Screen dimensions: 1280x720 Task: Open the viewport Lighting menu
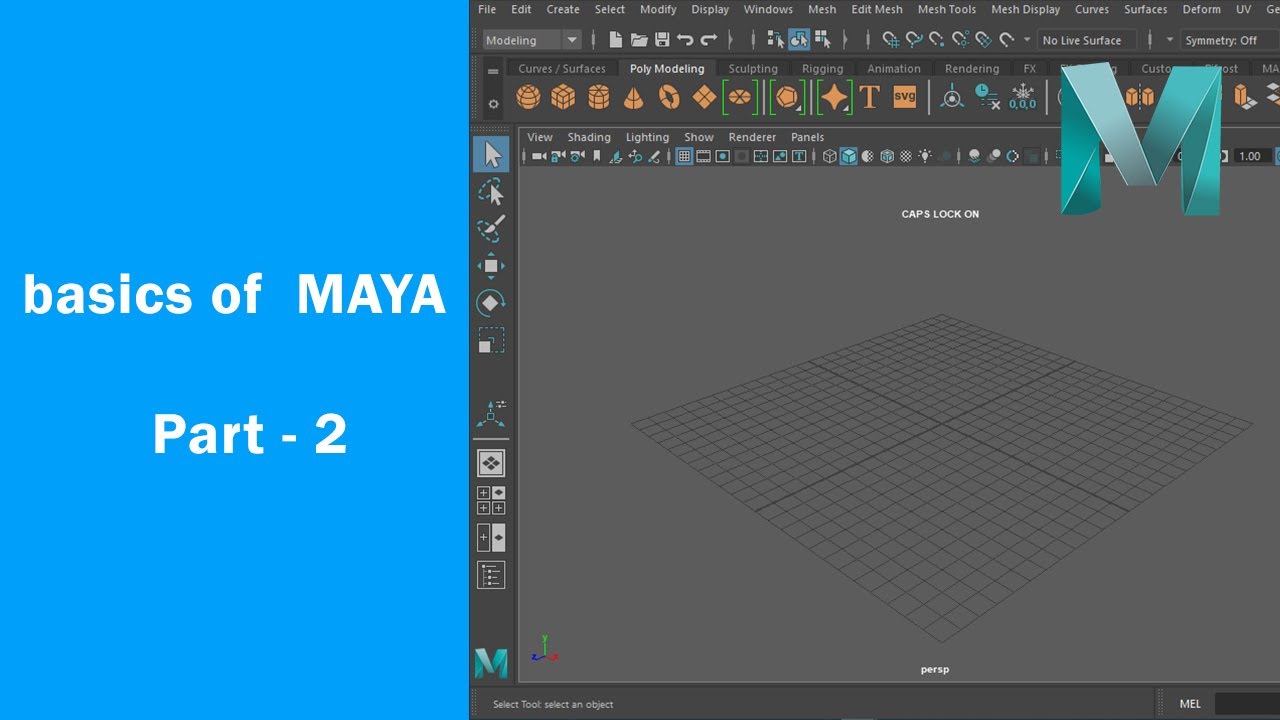pos(647,137)
